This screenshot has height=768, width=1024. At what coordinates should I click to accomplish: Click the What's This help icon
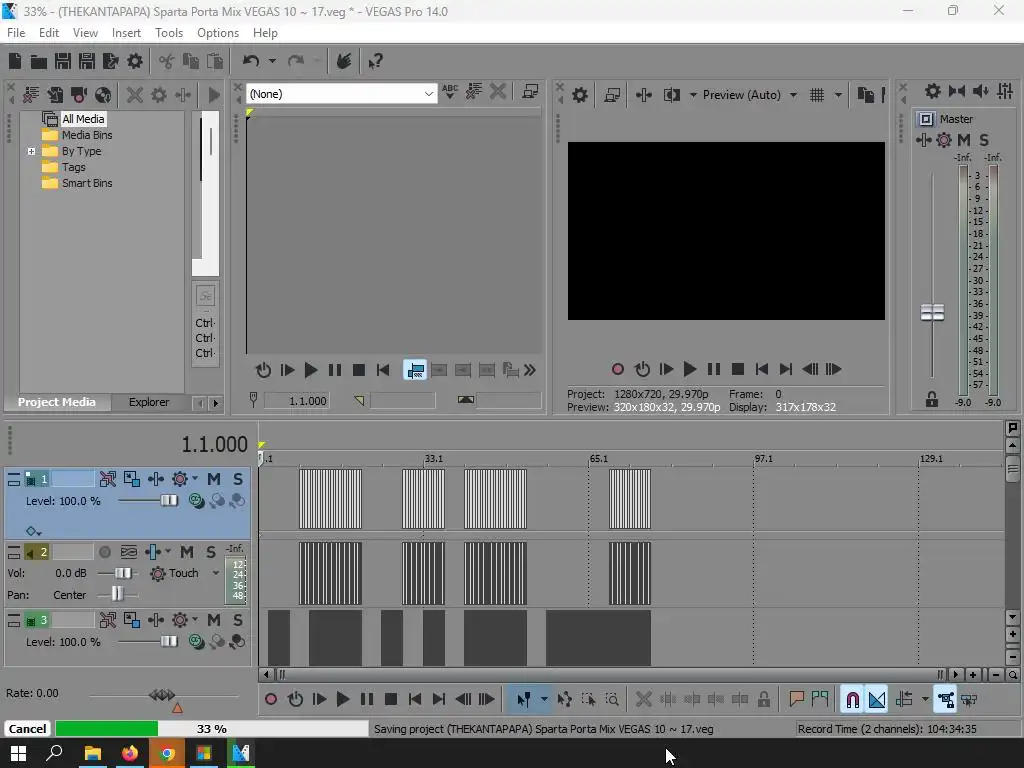(375, 61)
